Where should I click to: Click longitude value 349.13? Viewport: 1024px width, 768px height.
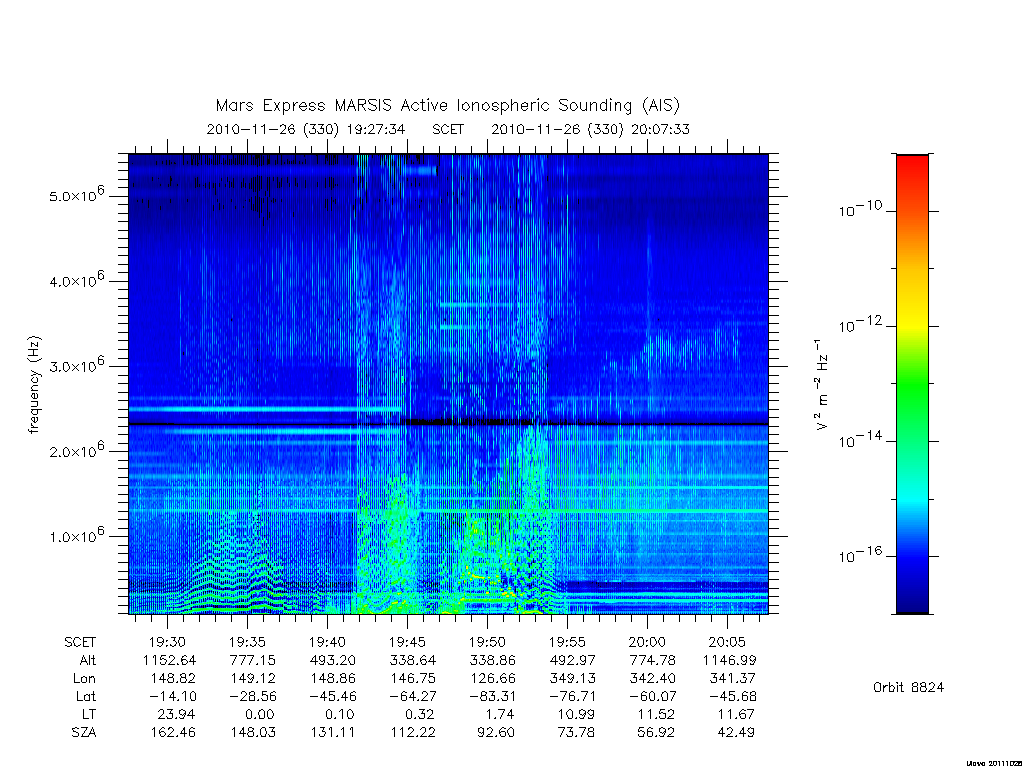click(x=573, y=679)
